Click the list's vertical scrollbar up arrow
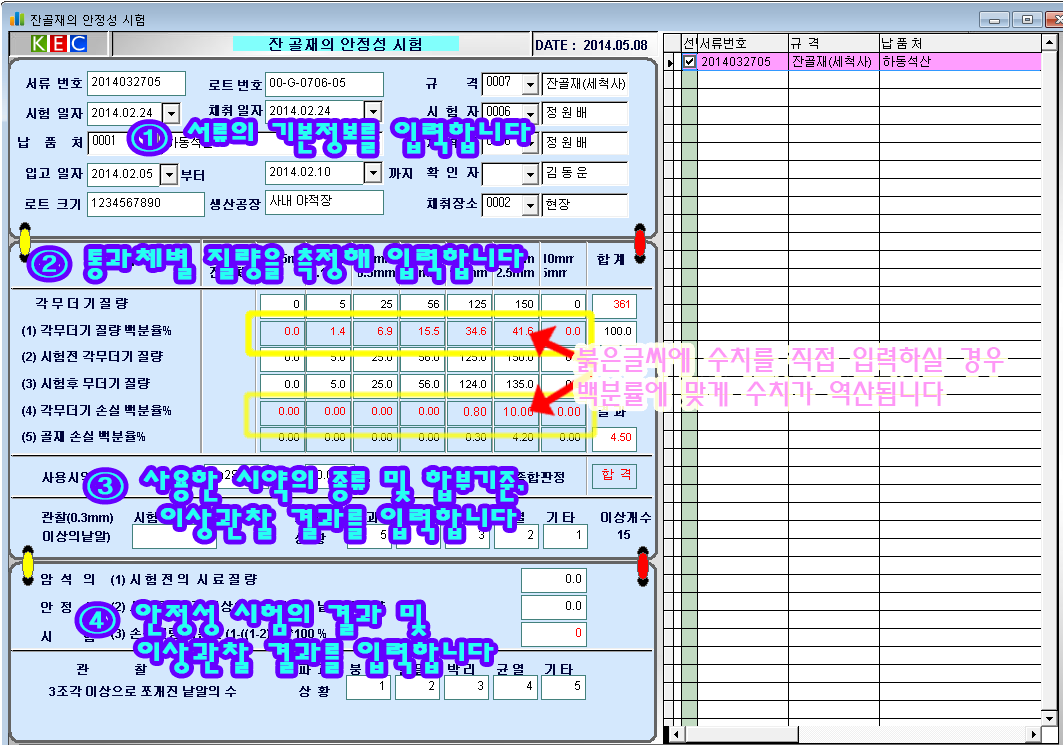1063x745 pixels. coord(1049,43)
